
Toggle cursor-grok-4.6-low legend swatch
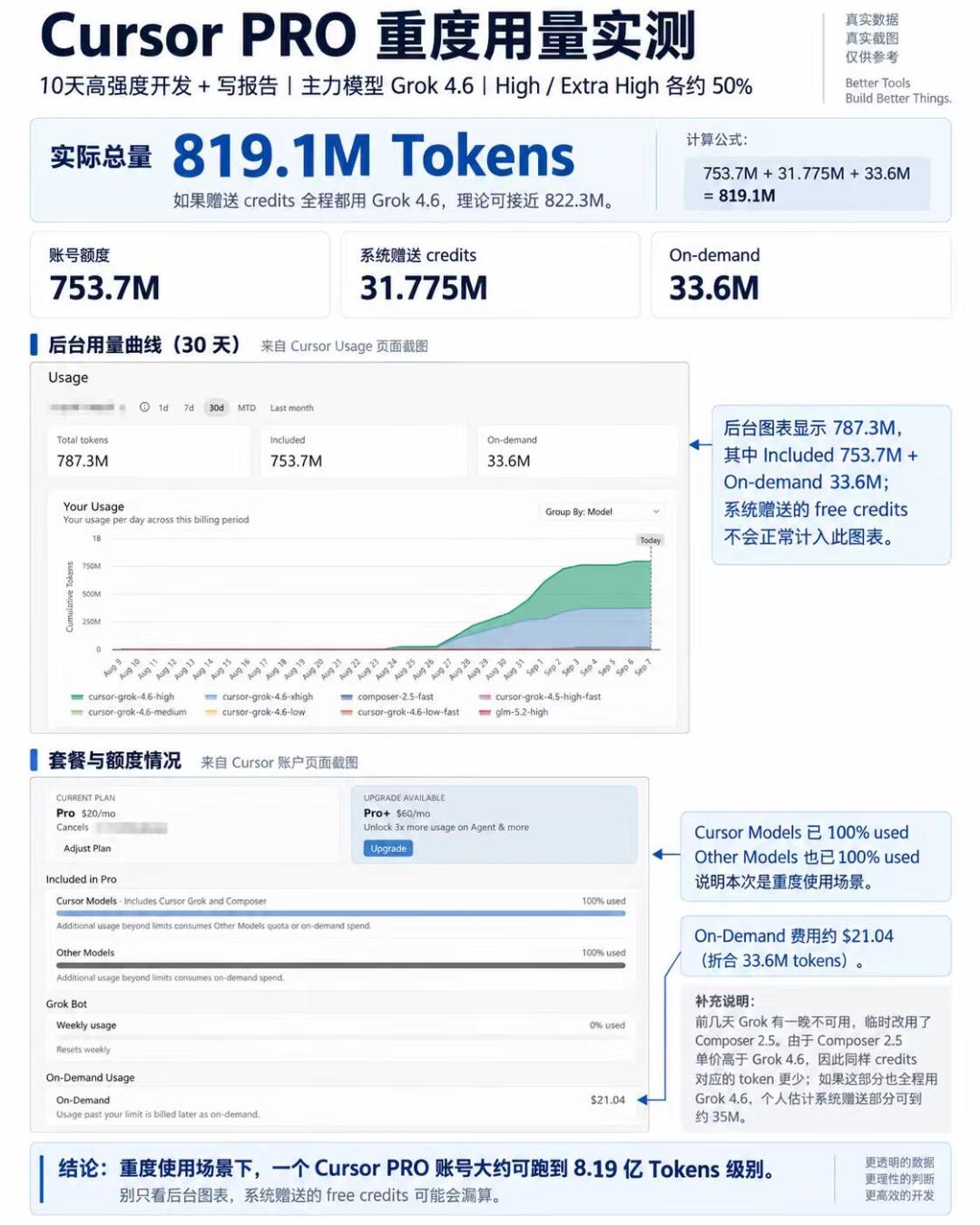211,712
